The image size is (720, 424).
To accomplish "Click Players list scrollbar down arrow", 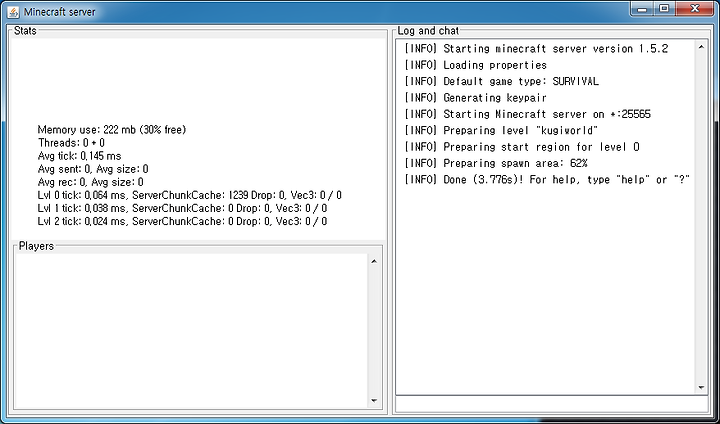I will point(374,401).
